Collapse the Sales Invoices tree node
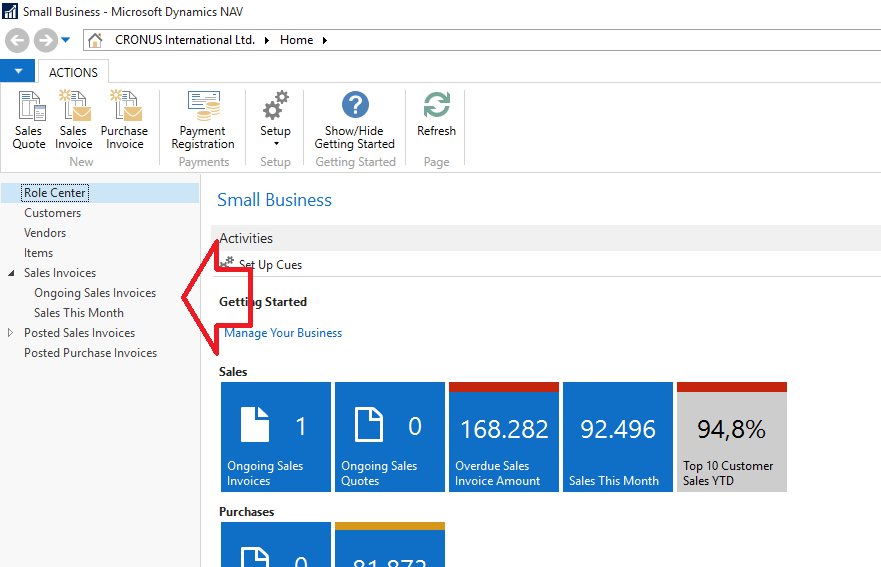Screen dimensions: 881x567 click(11, 273)
